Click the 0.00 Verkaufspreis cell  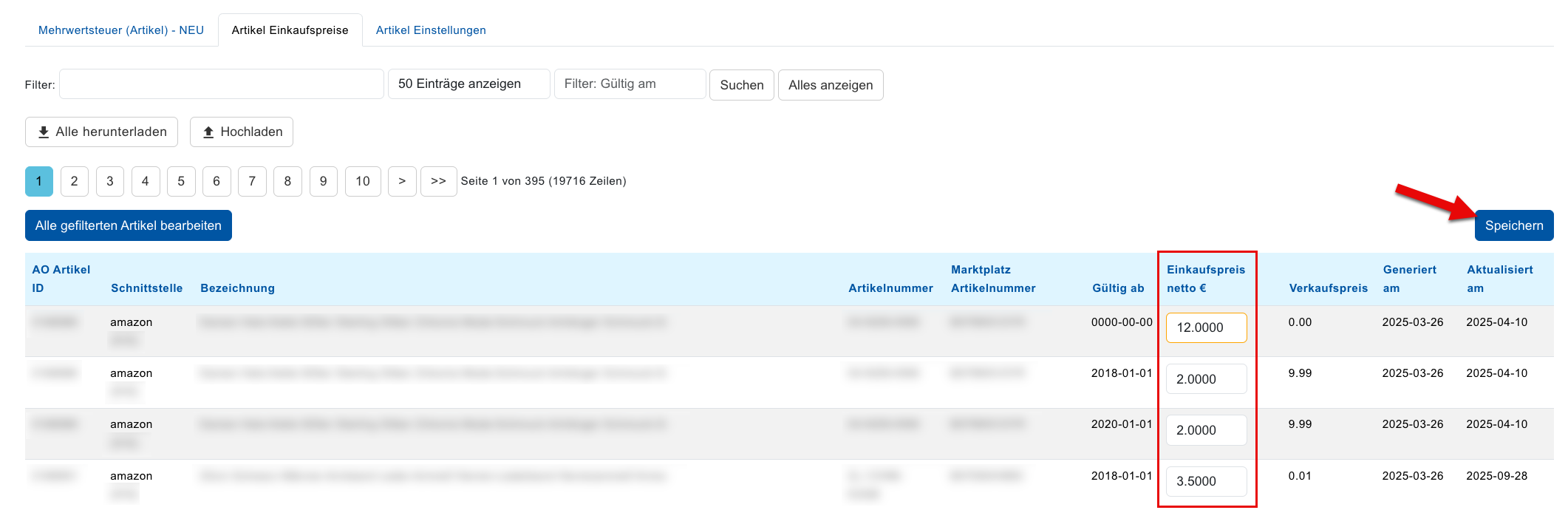[x=1300, y=322]
